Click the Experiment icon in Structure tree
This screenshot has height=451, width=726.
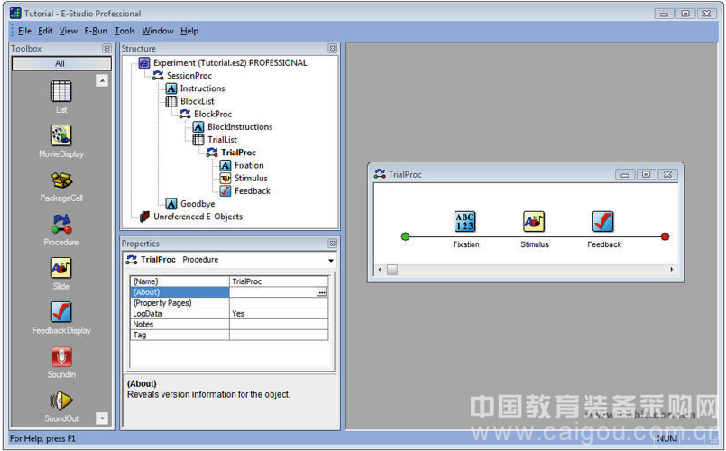[x=144, y=63]
